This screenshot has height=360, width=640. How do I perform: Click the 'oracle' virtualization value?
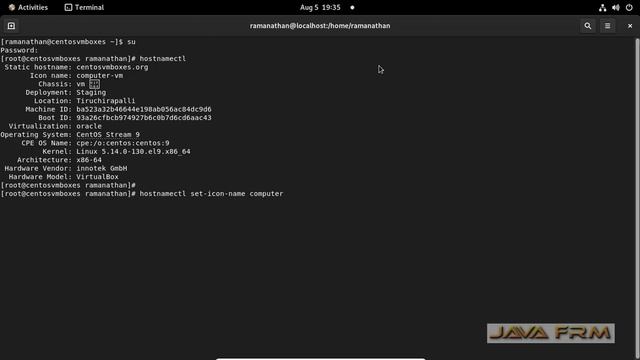click(x=89, y=126)
